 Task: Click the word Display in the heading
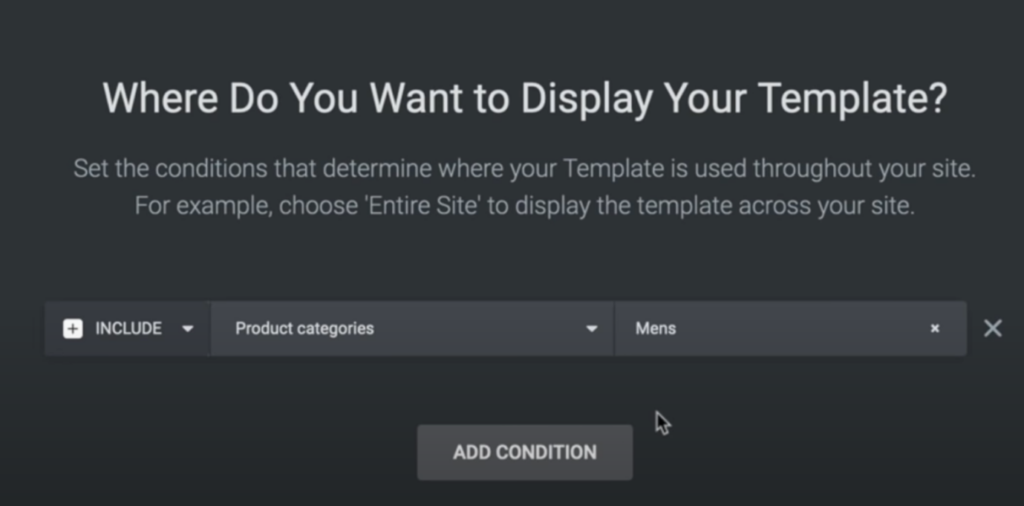click(586, 99)
